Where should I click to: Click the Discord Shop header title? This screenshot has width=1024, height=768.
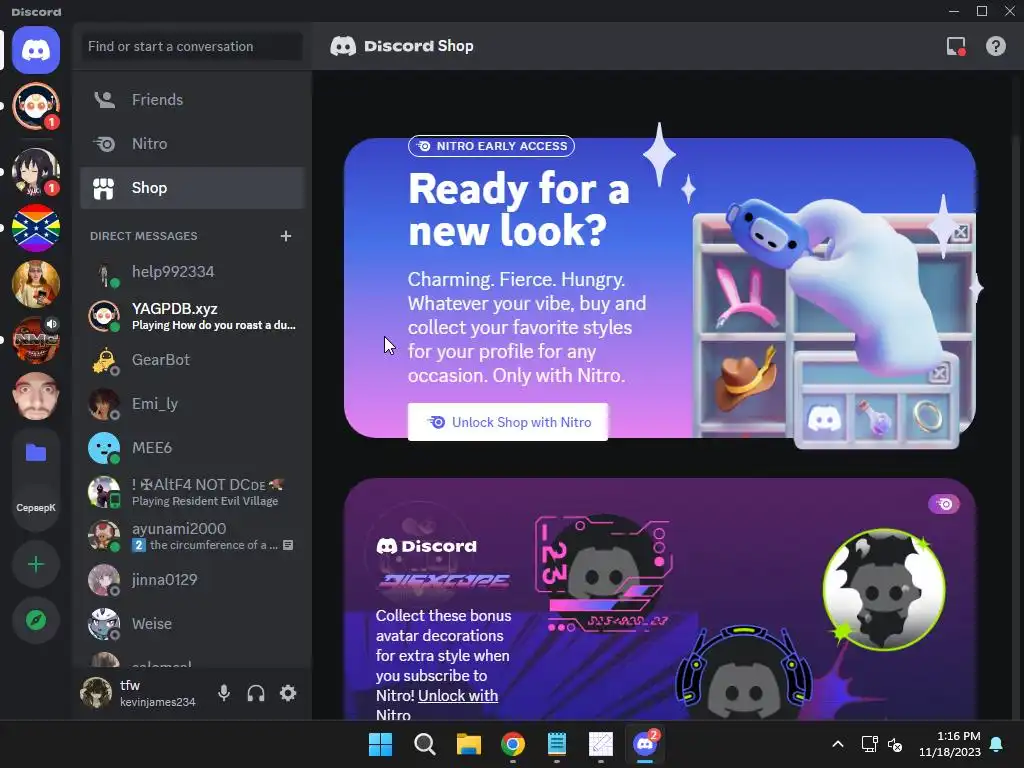[x=419, y=46]
